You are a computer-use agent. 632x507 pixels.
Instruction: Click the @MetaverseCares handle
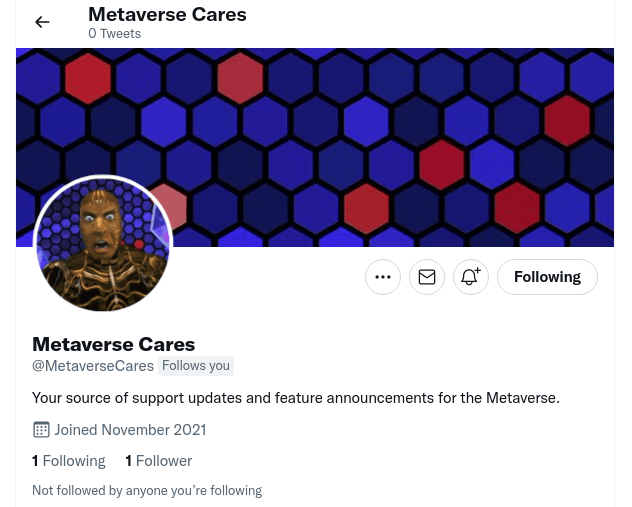pyautogui.click(x=93, y=366)
